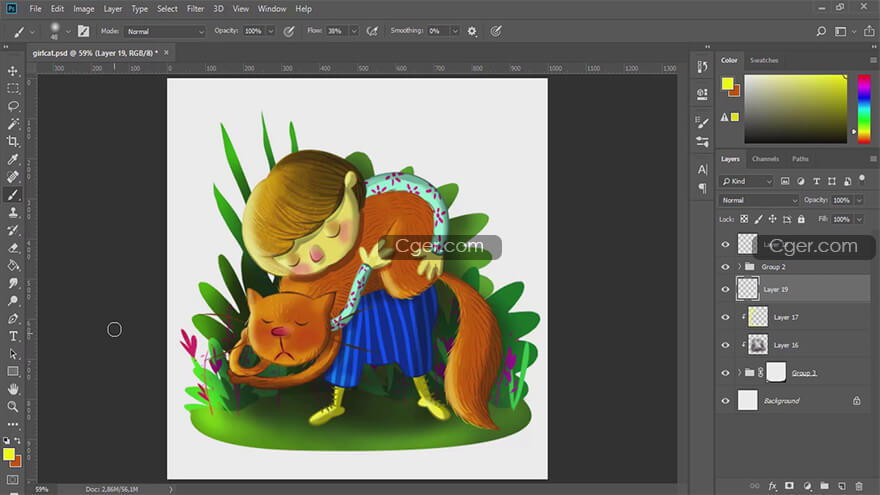
Task: Open the Image menu
Action: pyautogui.click(x=84, y=9)
